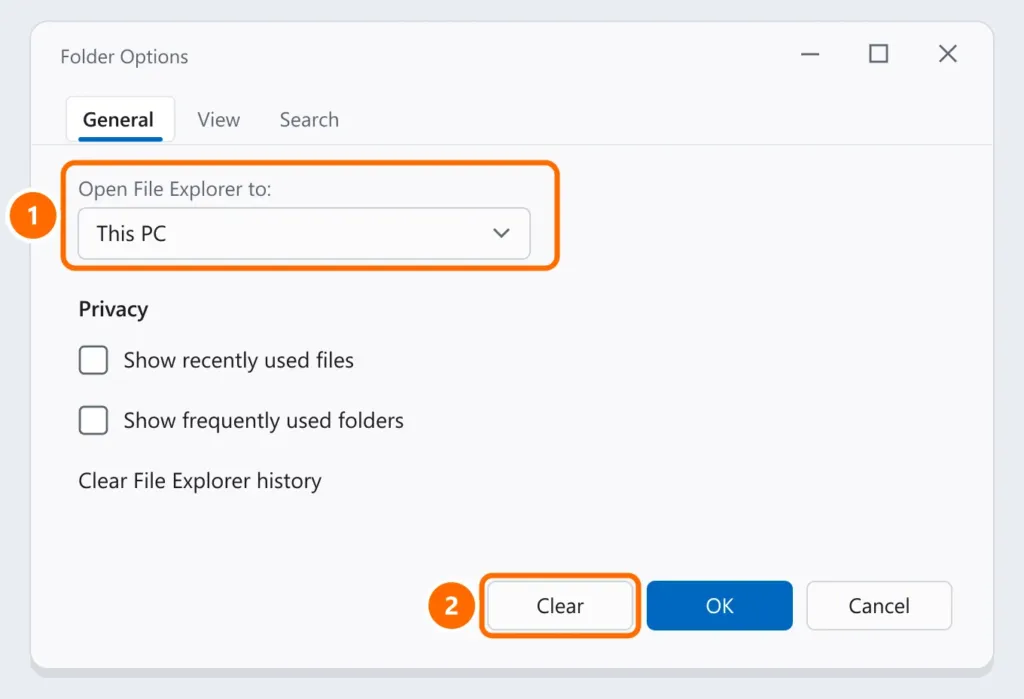Click the 'Clear File Explorer history' text
1024x699 pixels.
point(200,481)
